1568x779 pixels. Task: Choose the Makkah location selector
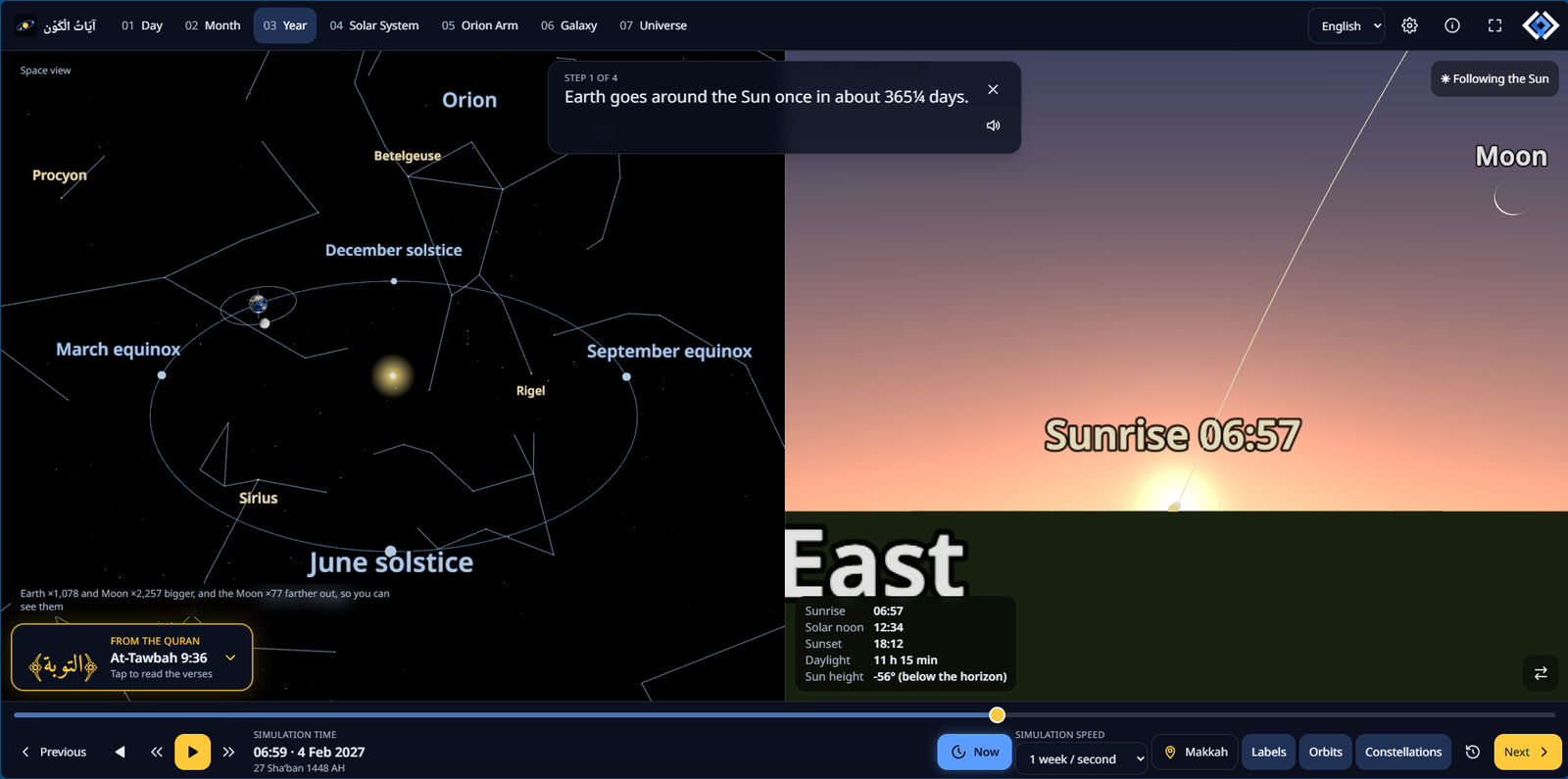click(x=1196, y=752)
